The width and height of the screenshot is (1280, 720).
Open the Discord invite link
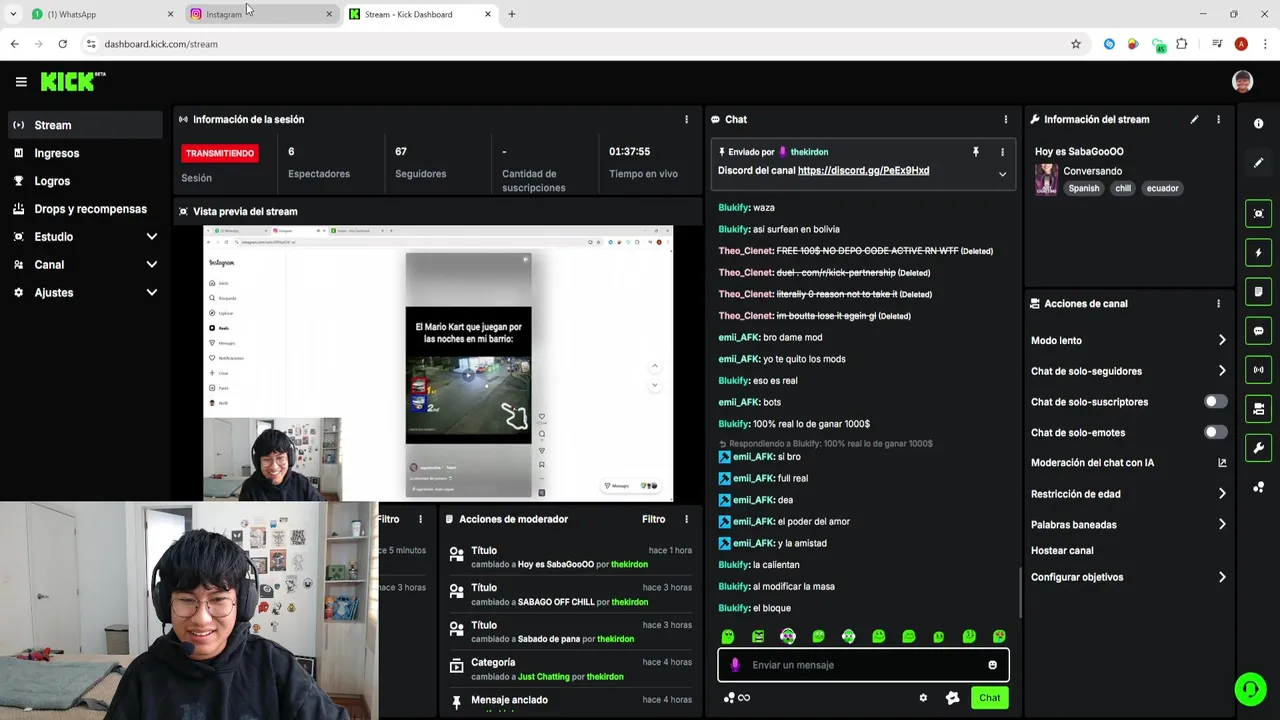pyautogui.click(x=863, y=171)
